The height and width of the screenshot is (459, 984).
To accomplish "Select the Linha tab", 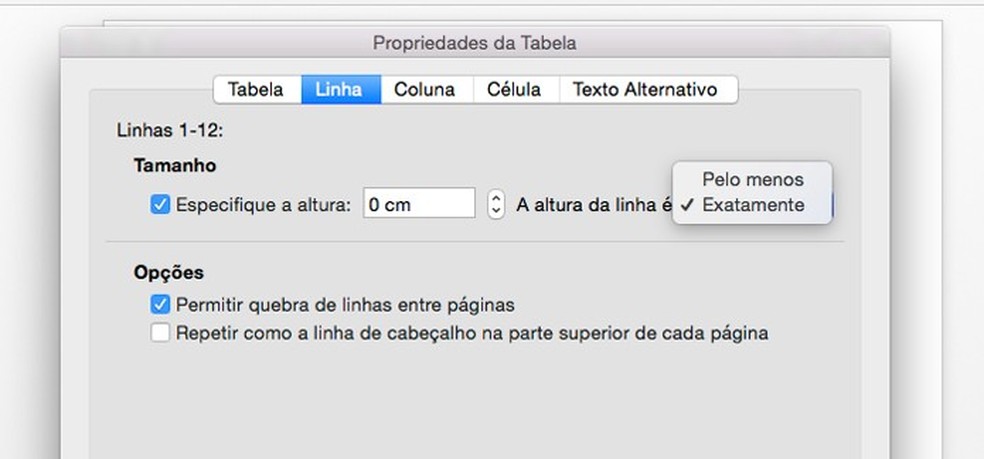I will [340, 89].
